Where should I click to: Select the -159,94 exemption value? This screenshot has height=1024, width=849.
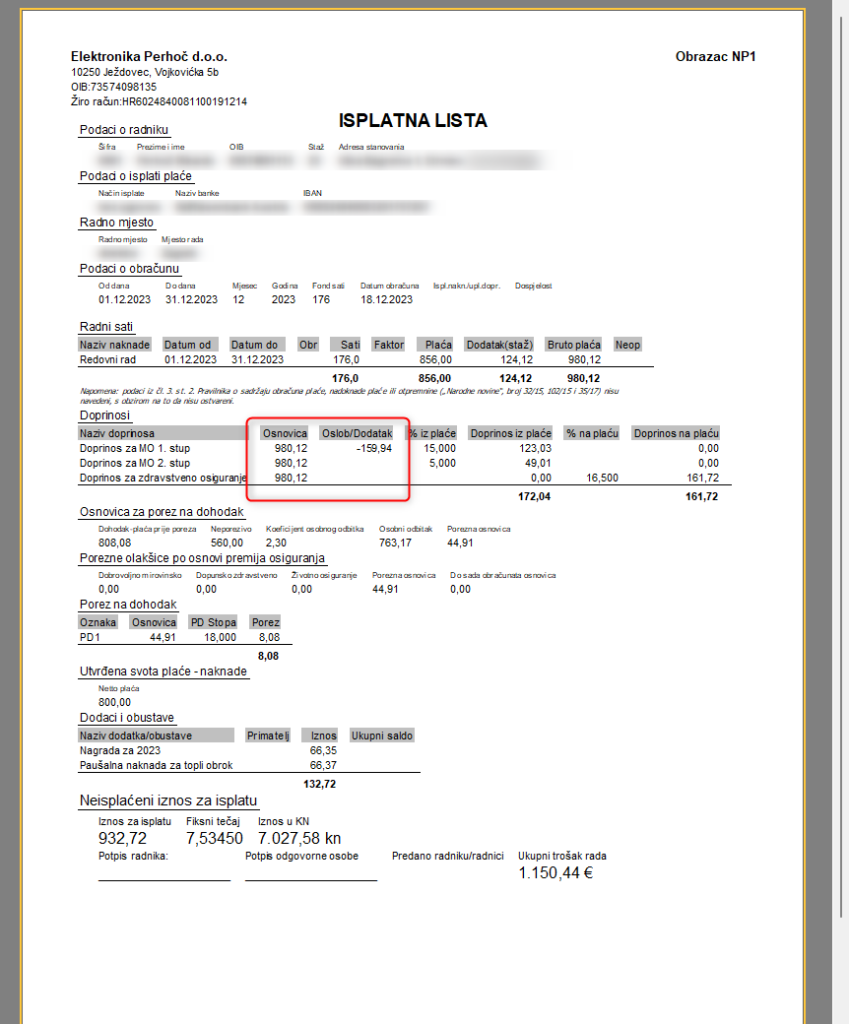tap(373, 449)
